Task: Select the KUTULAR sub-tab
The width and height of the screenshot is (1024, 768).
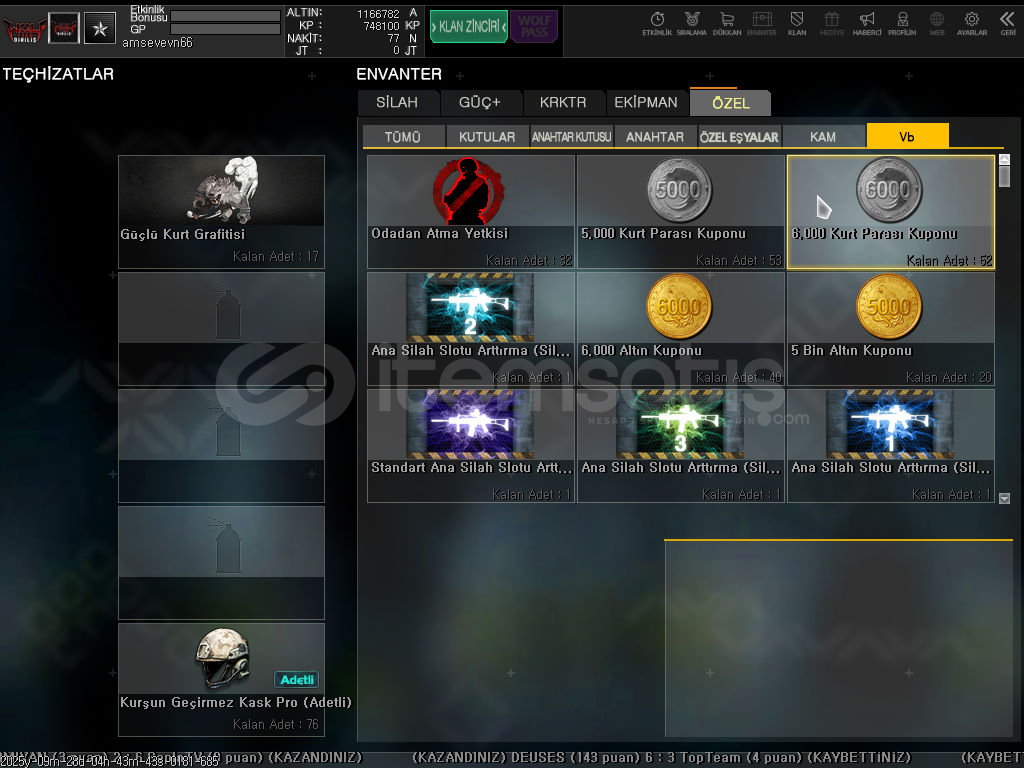Action: pos(487,136)
